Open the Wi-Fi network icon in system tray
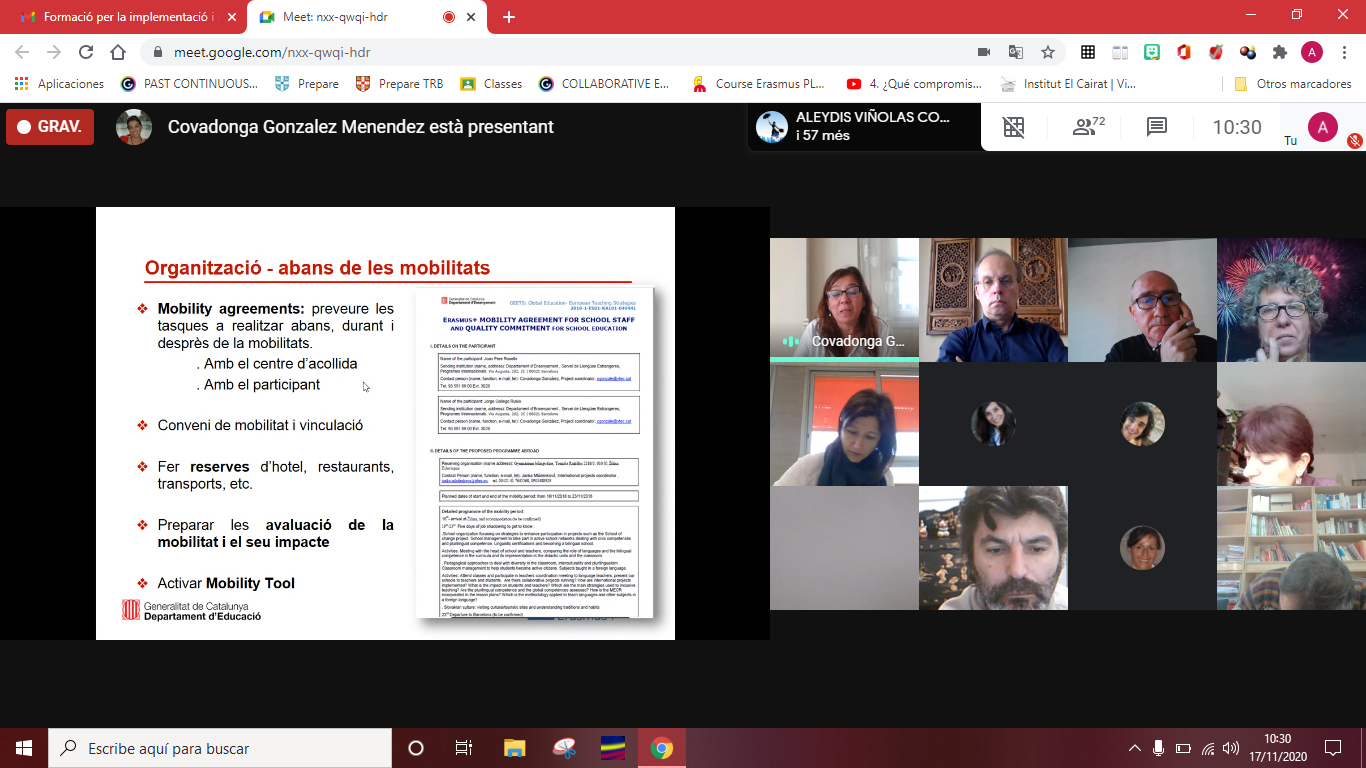The width and height of the screenshot is (1366, 768). pyautogui.click(x=1207, y=748)
